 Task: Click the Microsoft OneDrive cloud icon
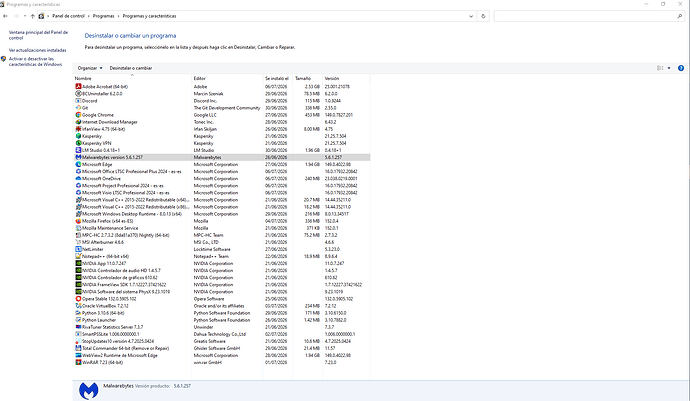tap(78, 178)
